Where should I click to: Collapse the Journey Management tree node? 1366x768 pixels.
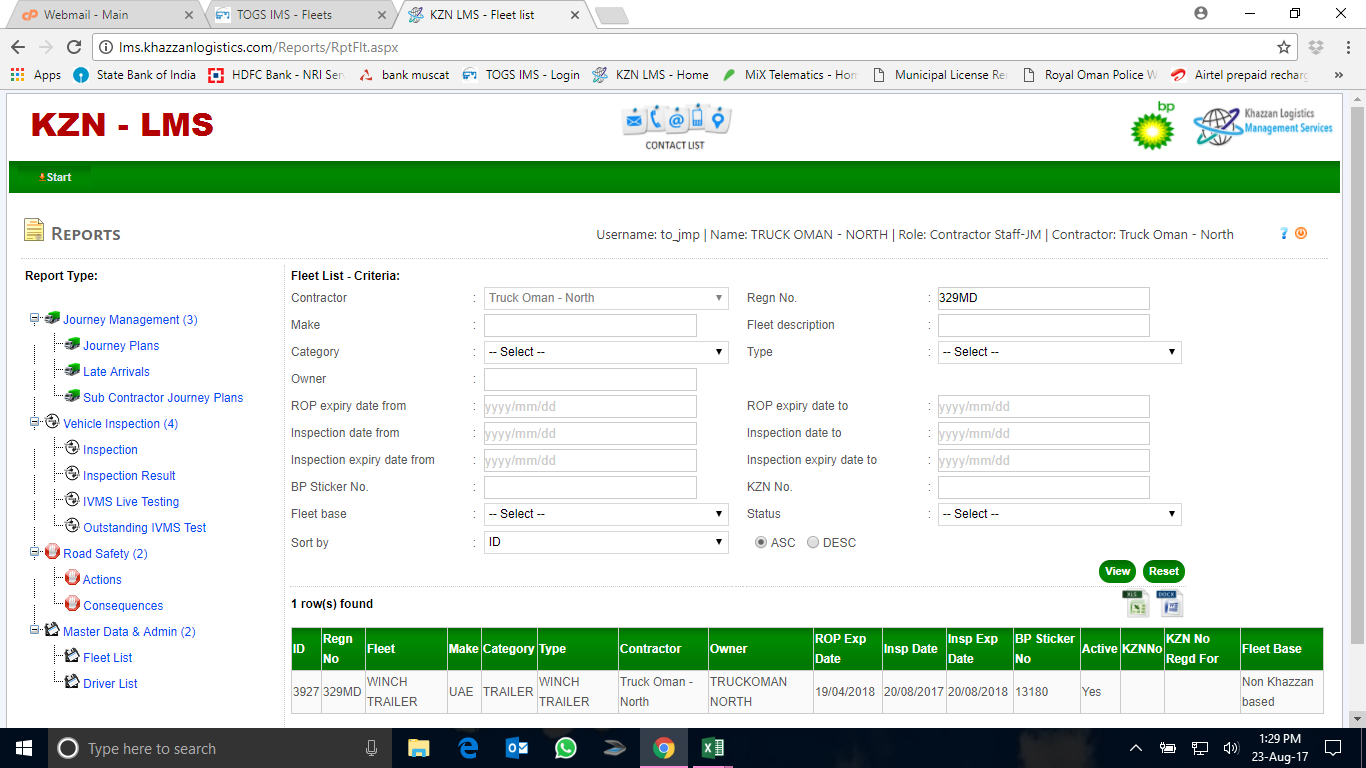coord(34,319)
